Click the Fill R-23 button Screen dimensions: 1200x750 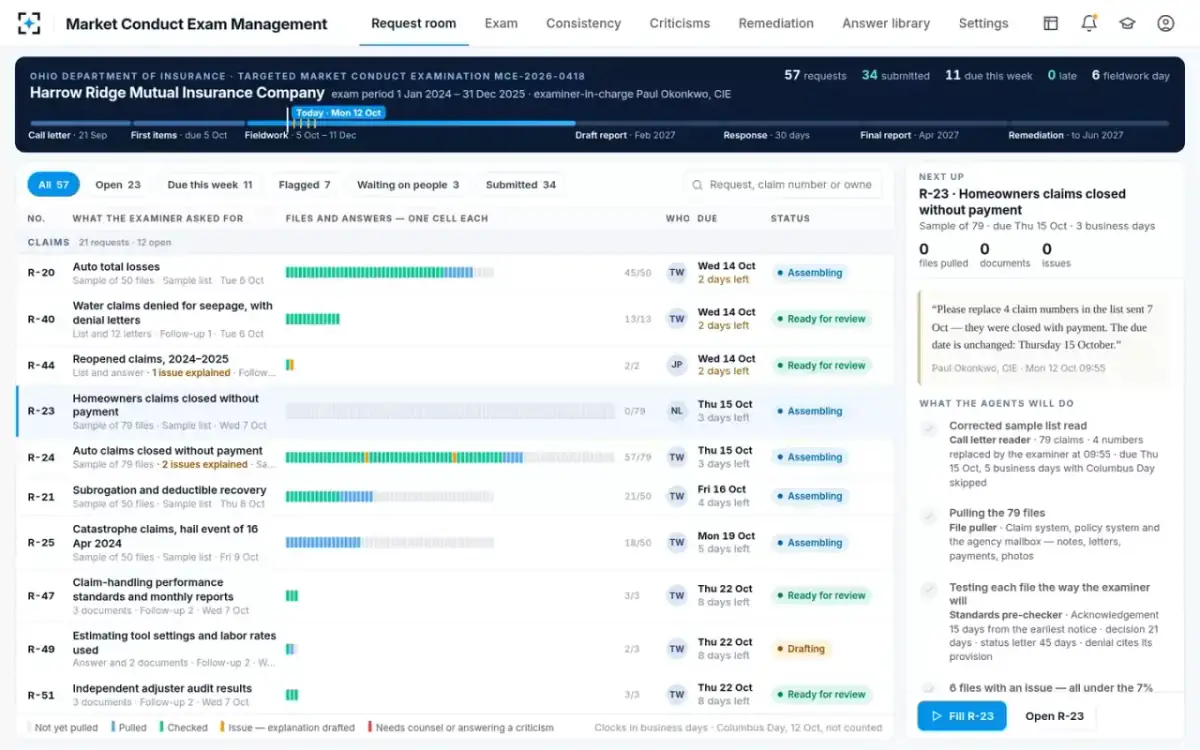point(962,716)
